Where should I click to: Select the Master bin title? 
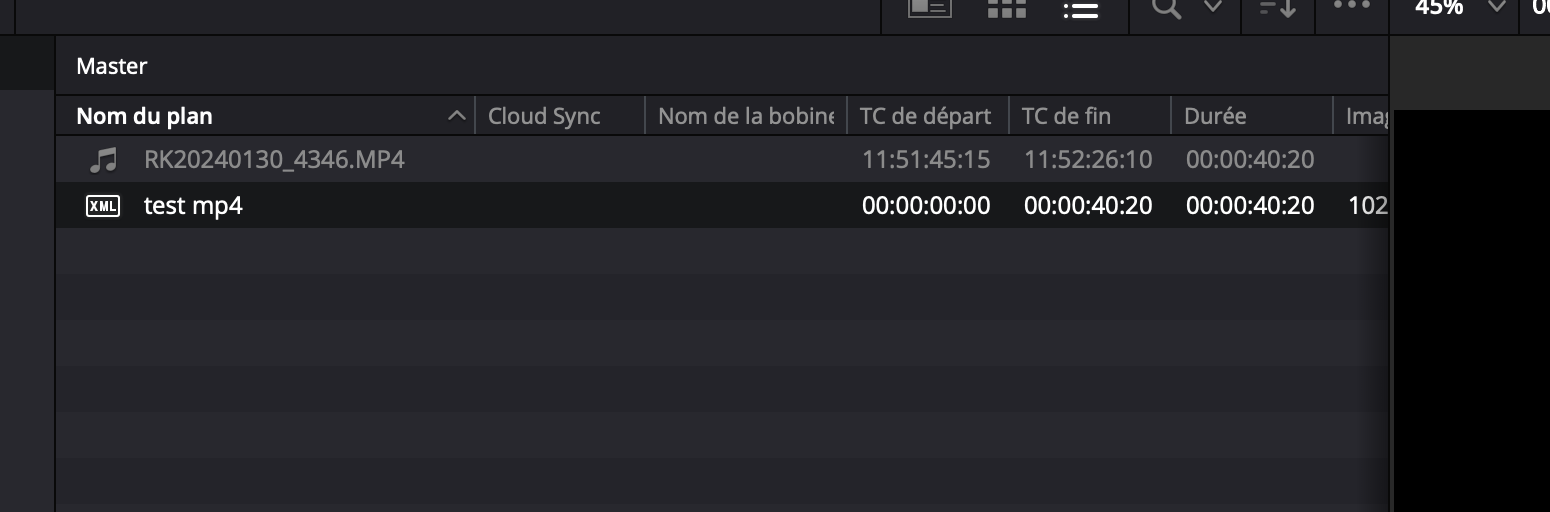tap(112, 66)
